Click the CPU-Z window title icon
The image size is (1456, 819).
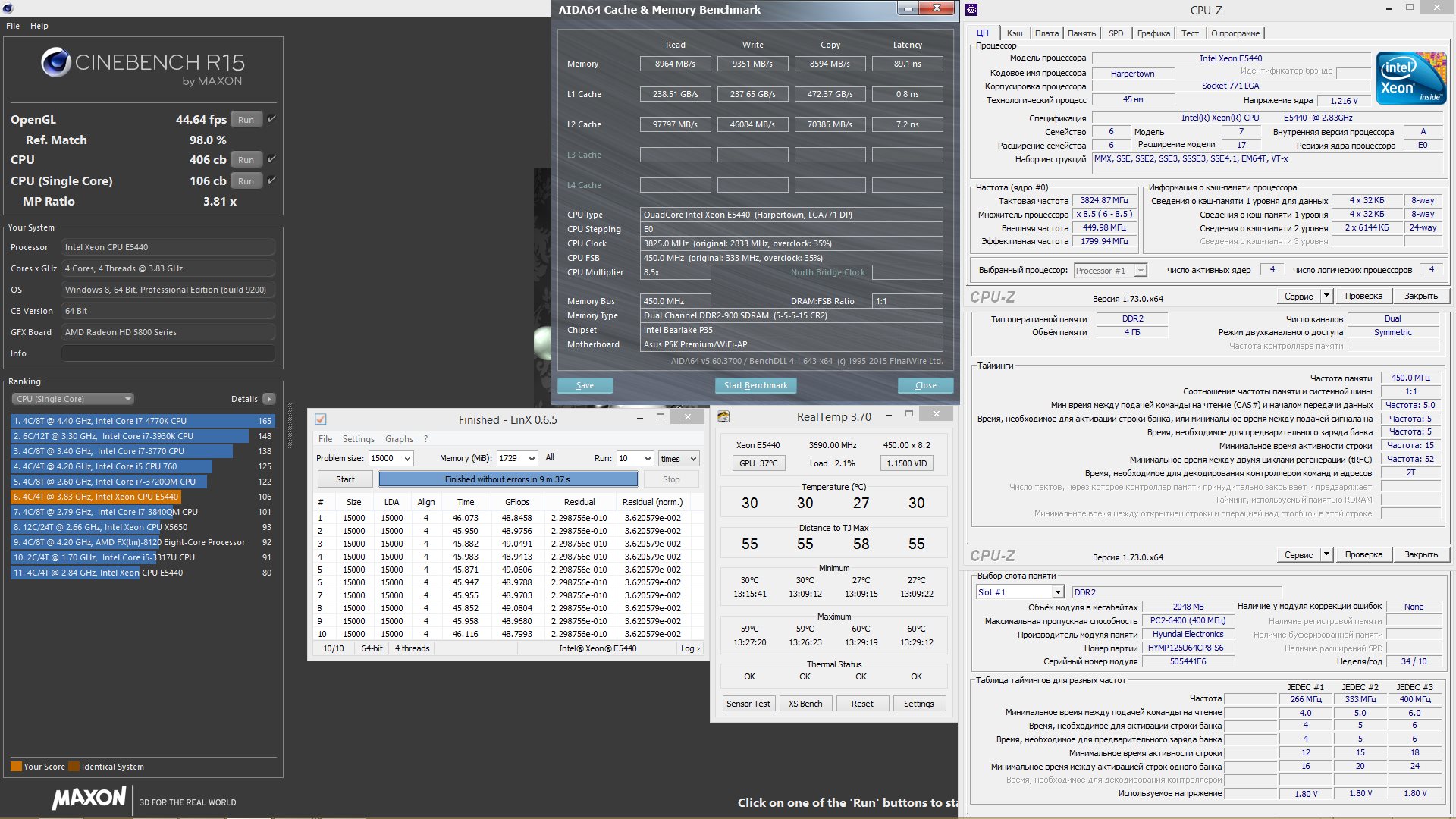(x=971, y=10)
